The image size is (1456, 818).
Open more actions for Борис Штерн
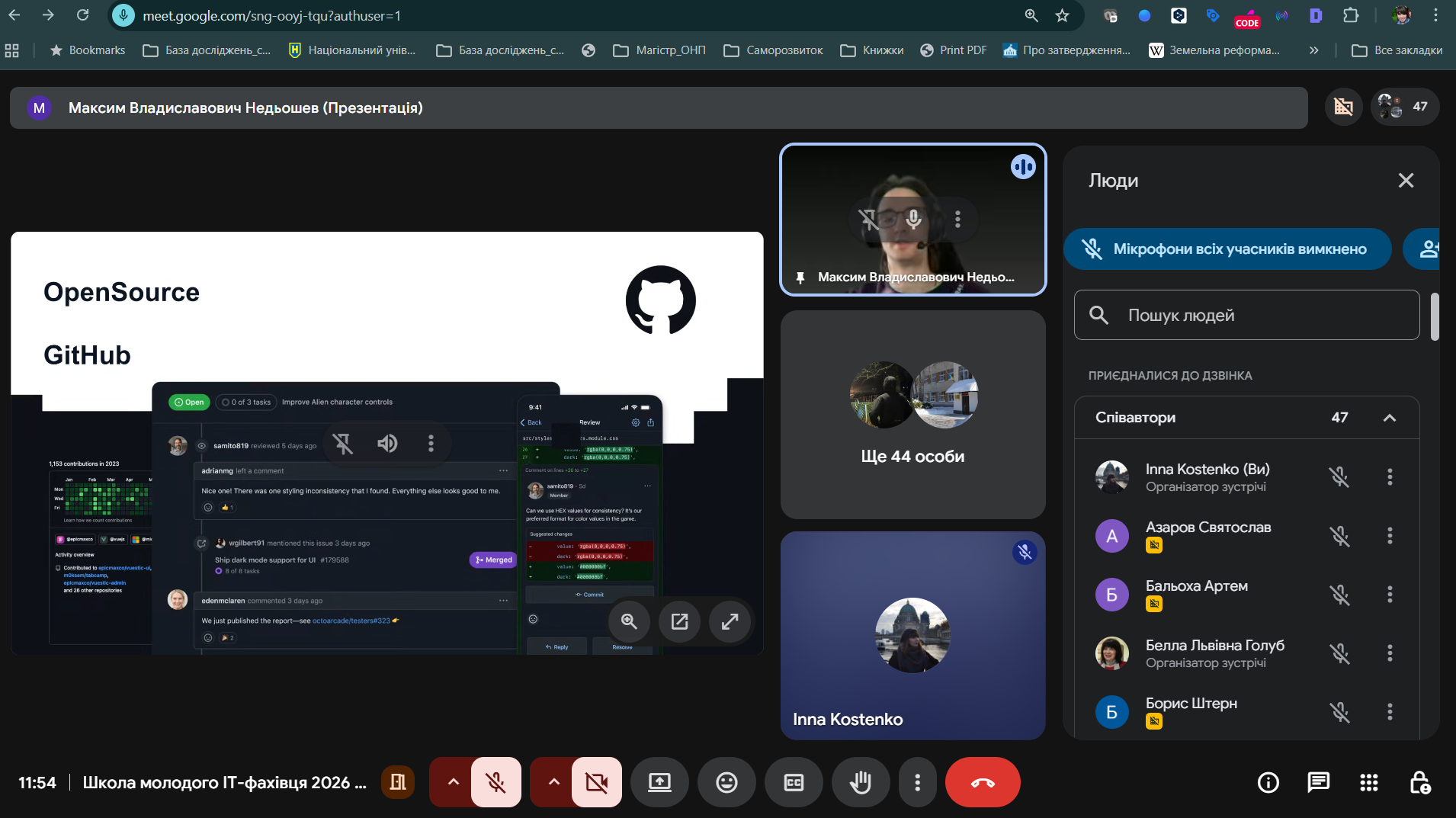[1390, 712]
